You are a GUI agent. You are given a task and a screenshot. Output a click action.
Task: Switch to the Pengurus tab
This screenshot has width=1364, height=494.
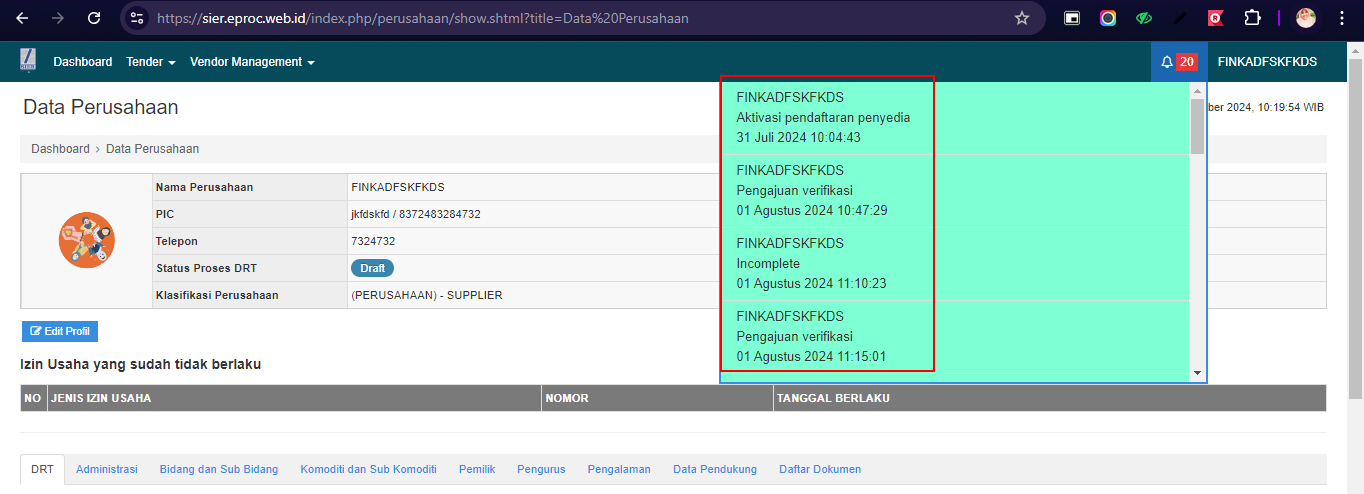click(541, 469)
